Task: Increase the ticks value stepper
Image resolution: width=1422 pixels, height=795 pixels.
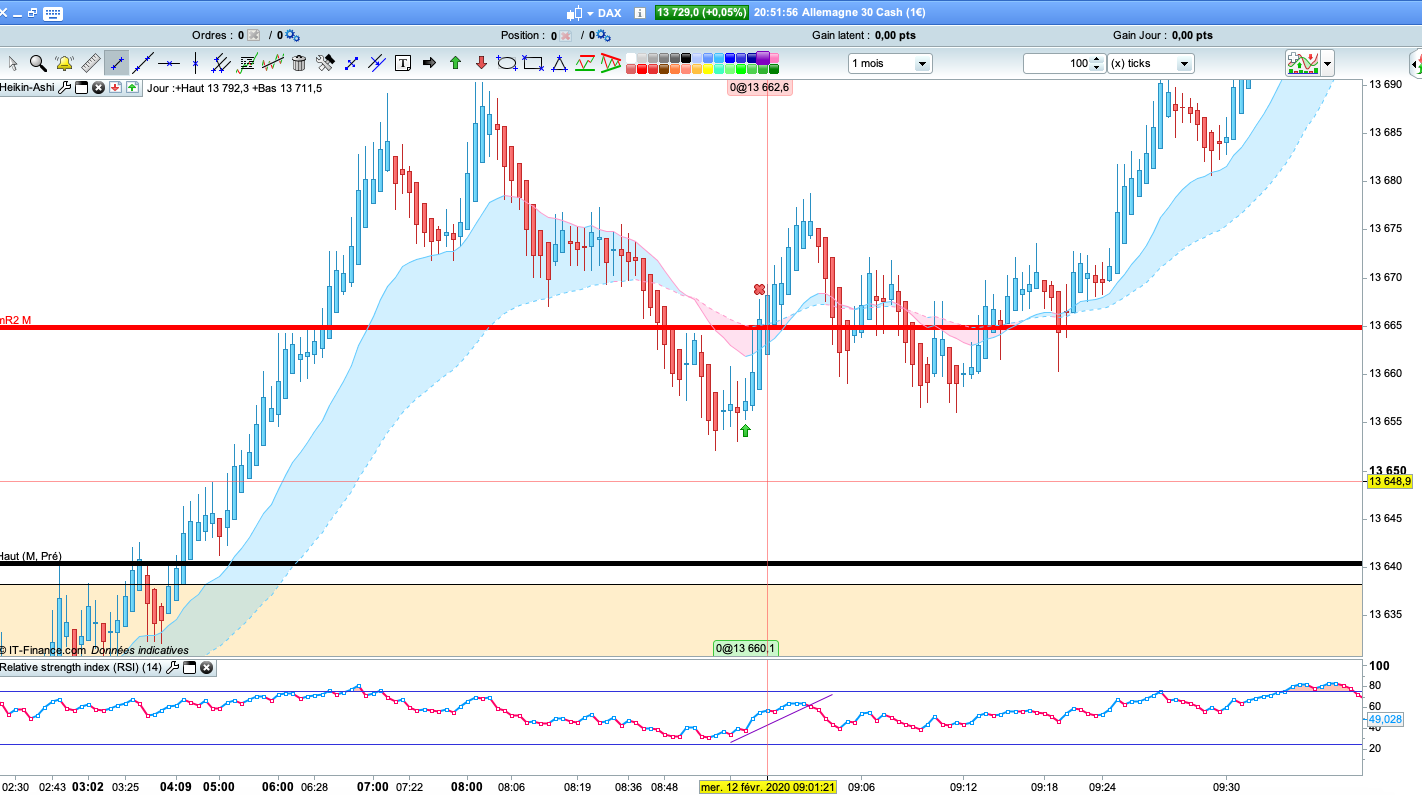Action: pyautogui.click(x=1098, y=59)
